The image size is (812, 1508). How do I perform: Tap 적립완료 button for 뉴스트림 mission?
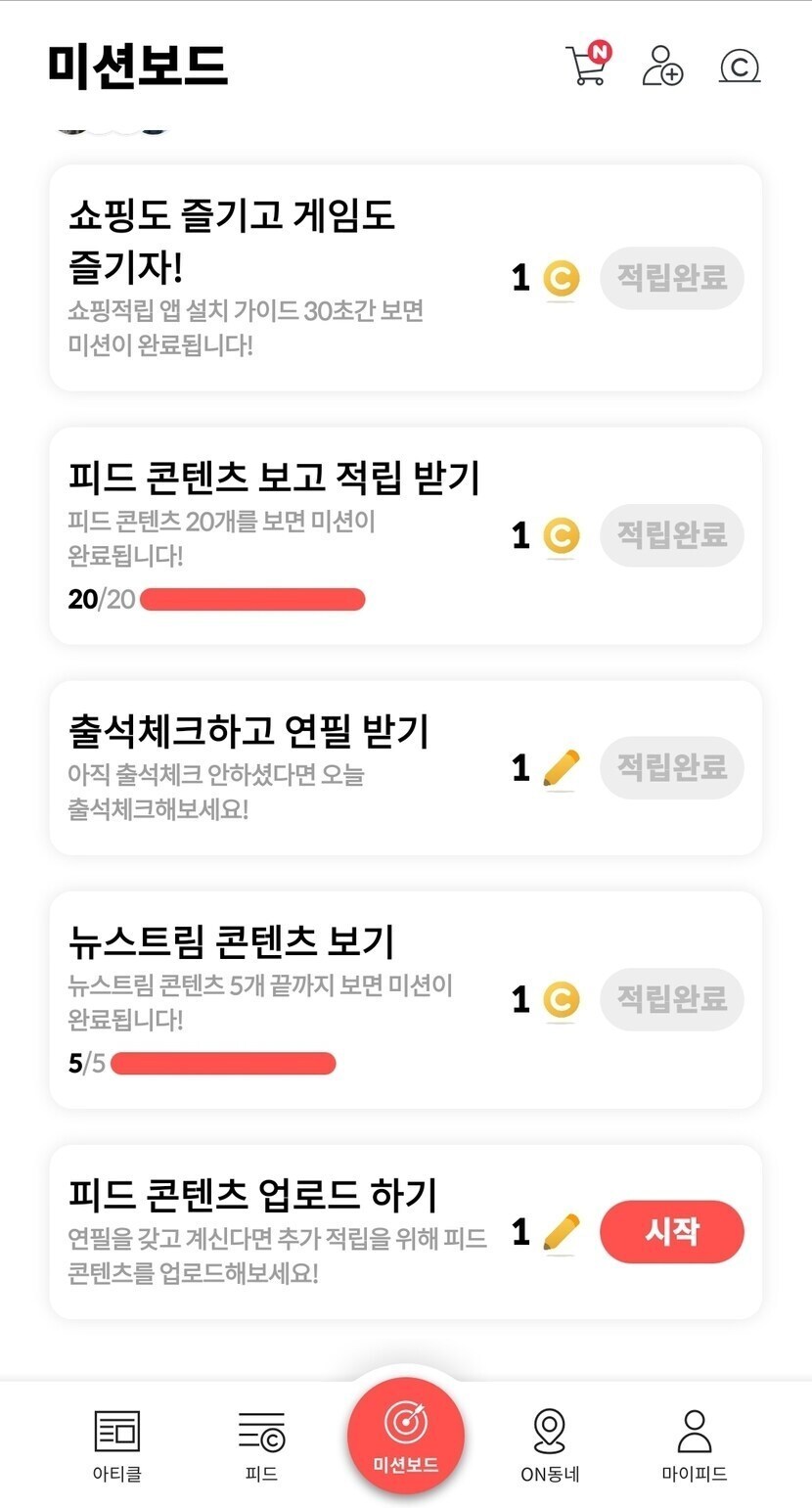[x=671, y=999]
